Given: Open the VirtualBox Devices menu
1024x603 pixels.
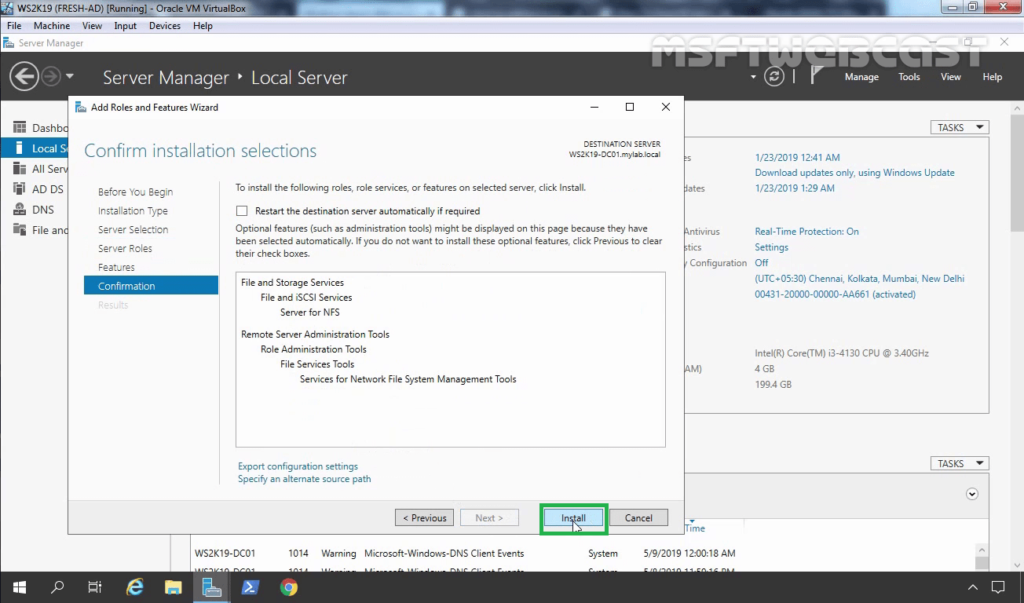Looking at the screenshot, I should 165,26.
